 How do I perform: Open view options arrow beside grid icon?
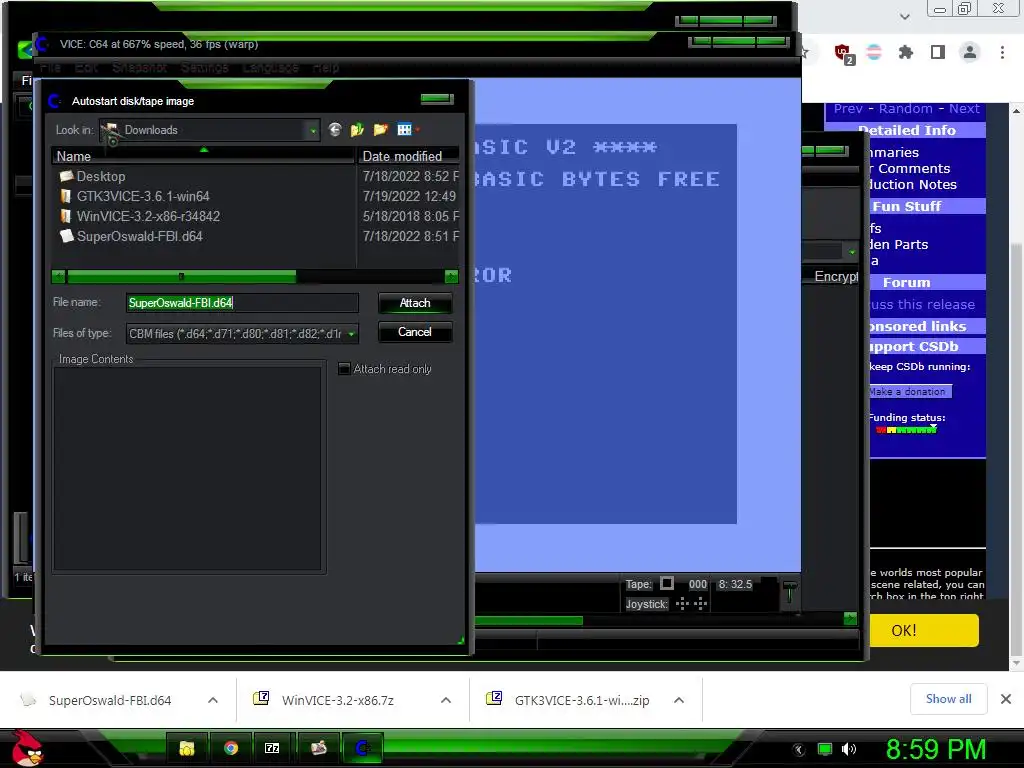[x=417, y=129]
